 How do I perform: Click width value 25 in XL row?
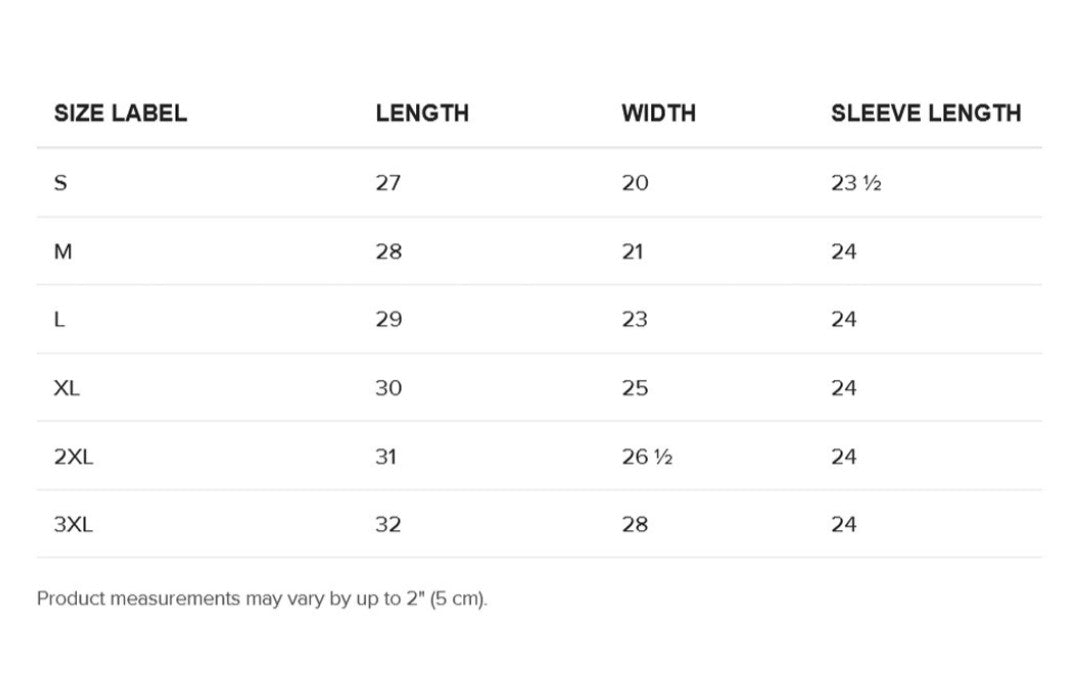click(635, 388)
